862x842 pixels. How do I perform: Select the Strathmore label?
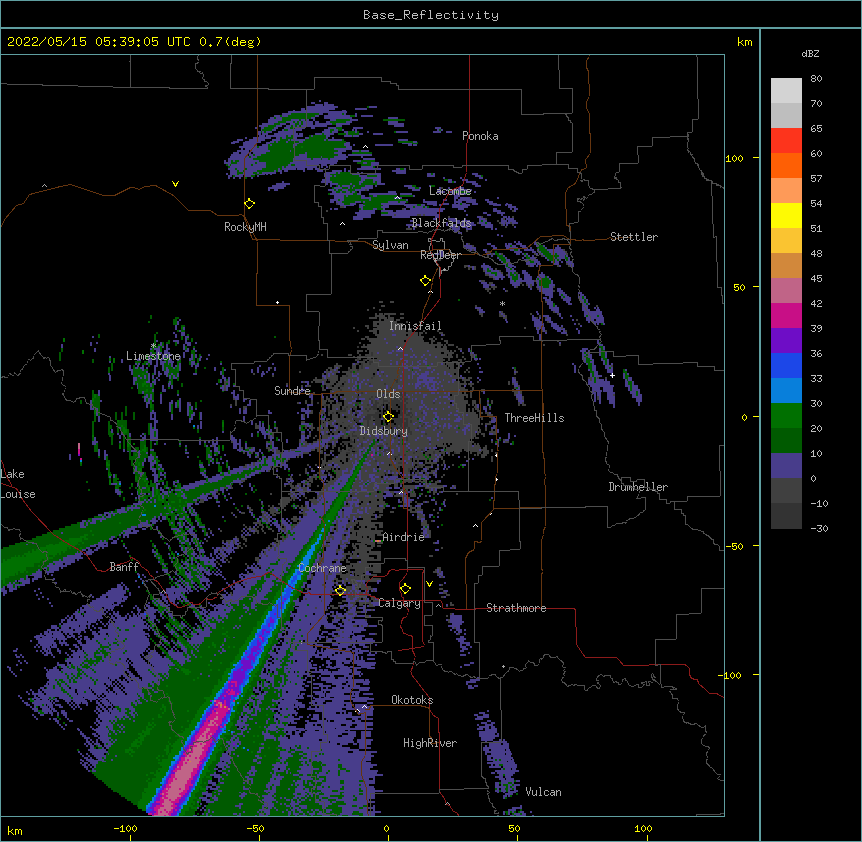(x=516, y=608)
